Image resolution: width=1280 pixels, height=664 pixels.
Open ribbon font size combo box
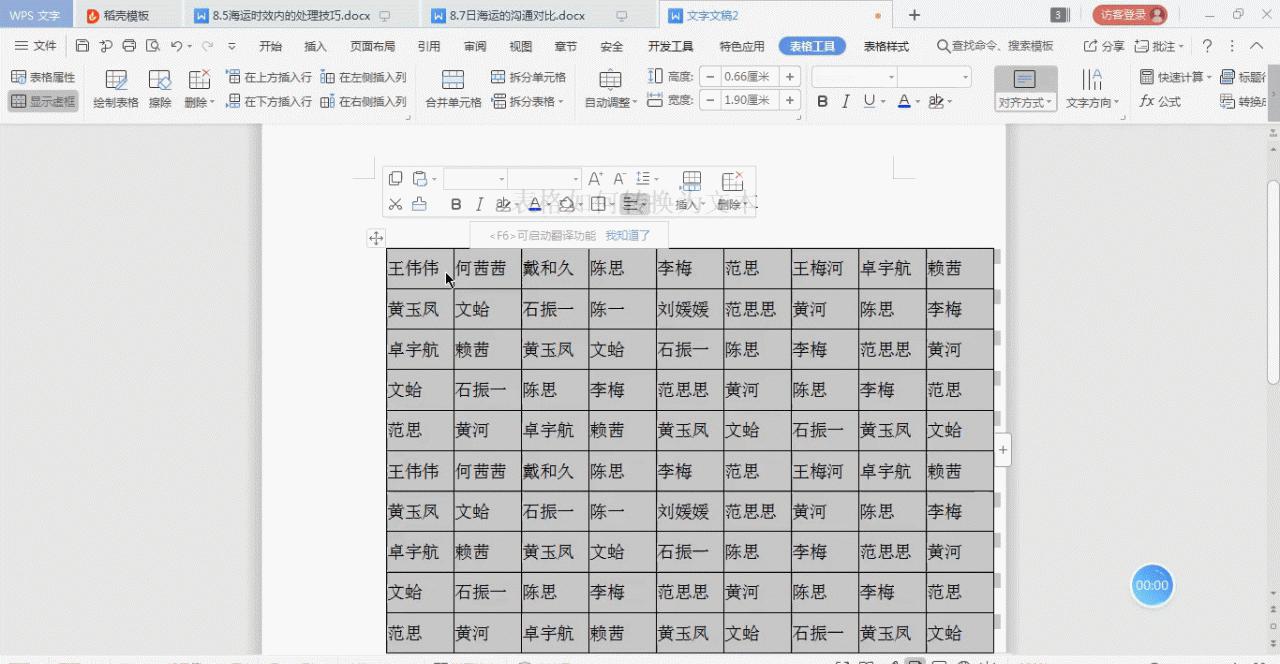coord(934,77)
